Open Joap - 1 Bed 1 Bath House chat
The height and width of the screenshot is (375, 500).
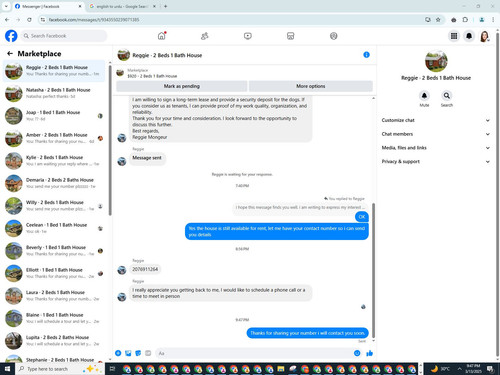point(54,116)
